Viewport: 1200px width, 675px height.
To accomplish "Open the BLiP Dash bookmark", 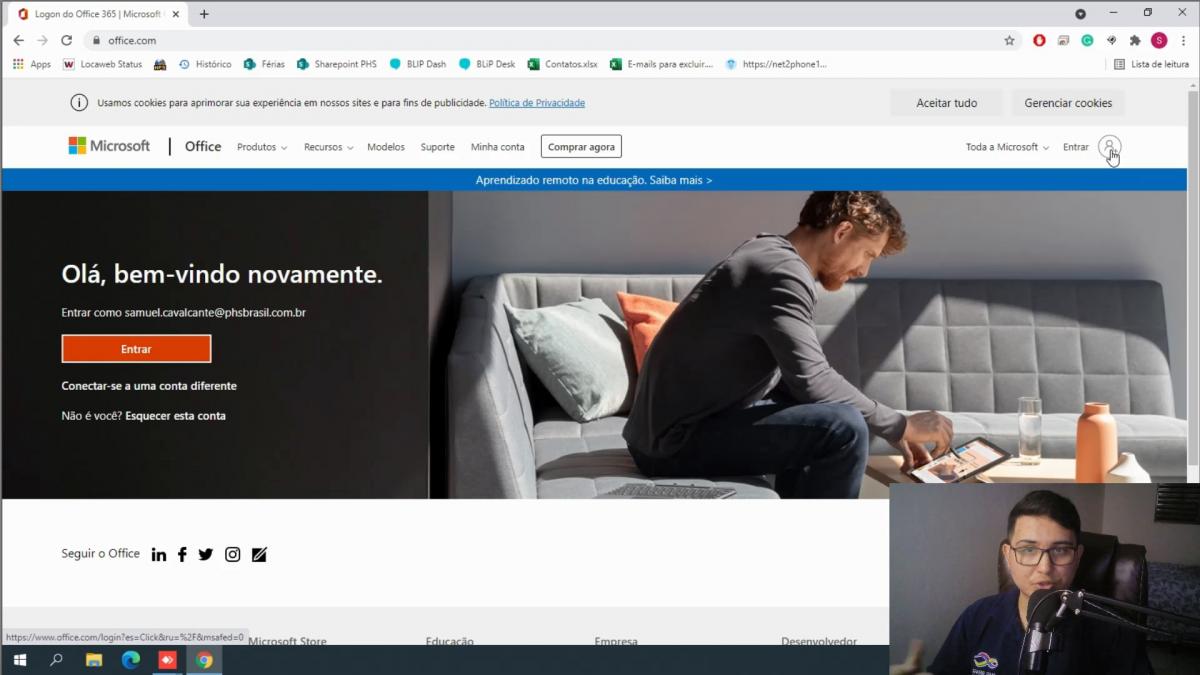I will [417, 64].
